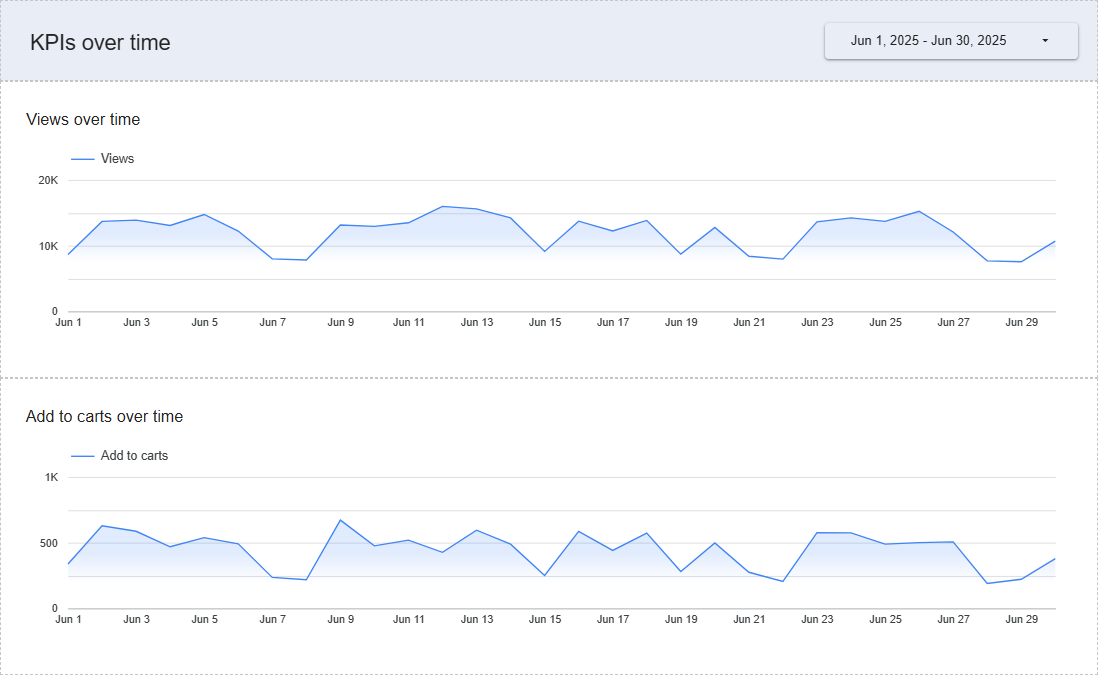
Task: Click 'Jun 27' label on Add to carts axis
Action: click(954, 620)
